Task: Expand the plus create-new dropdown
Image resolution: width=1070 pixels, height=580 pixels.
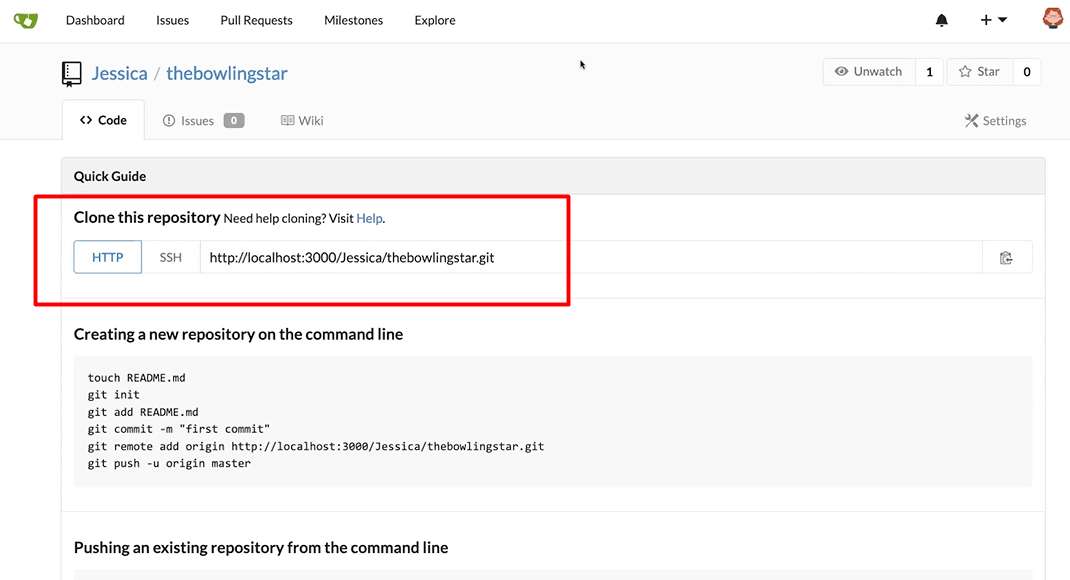Action: pyautogui.click(x=993, y=20)
